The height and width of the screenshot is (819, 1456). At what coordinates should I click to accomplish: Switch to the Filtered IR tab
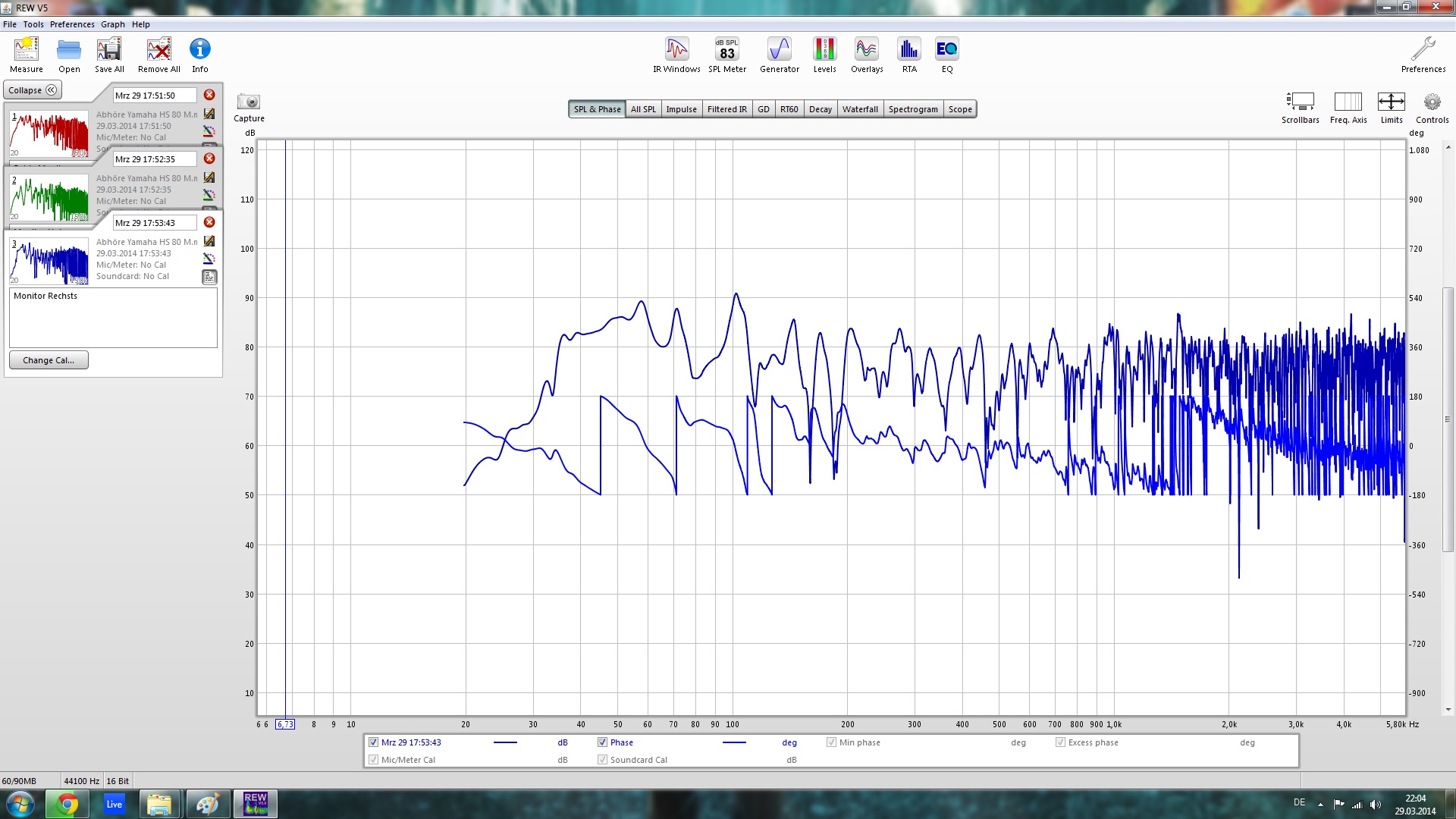point(726,109)
